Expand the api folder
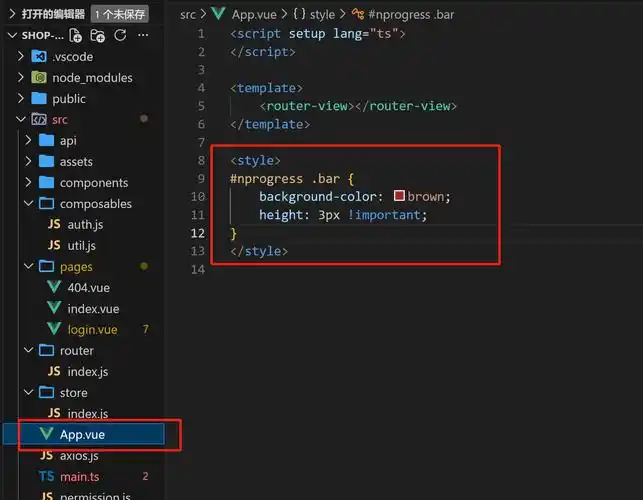 pos(28,140)
